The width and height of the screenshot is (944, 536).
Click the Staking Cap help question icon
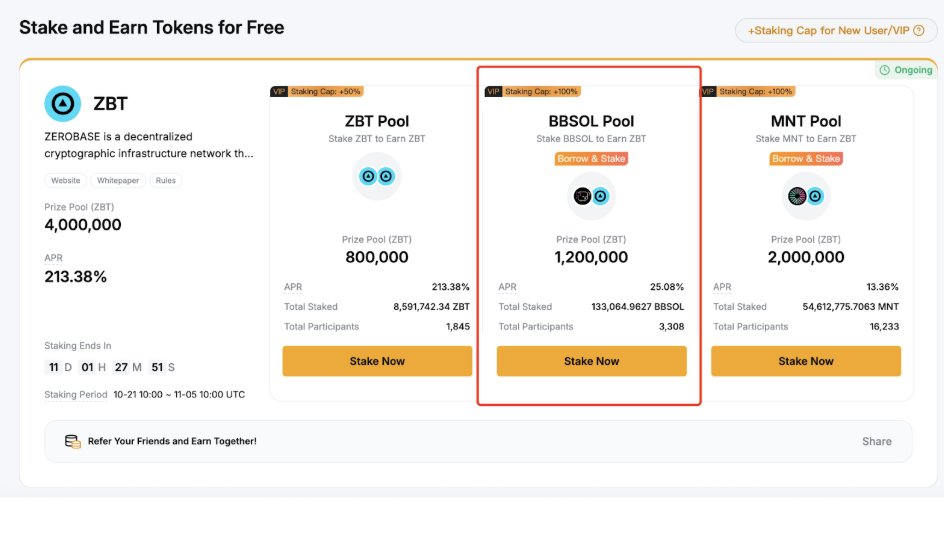(x=918, y=31)
